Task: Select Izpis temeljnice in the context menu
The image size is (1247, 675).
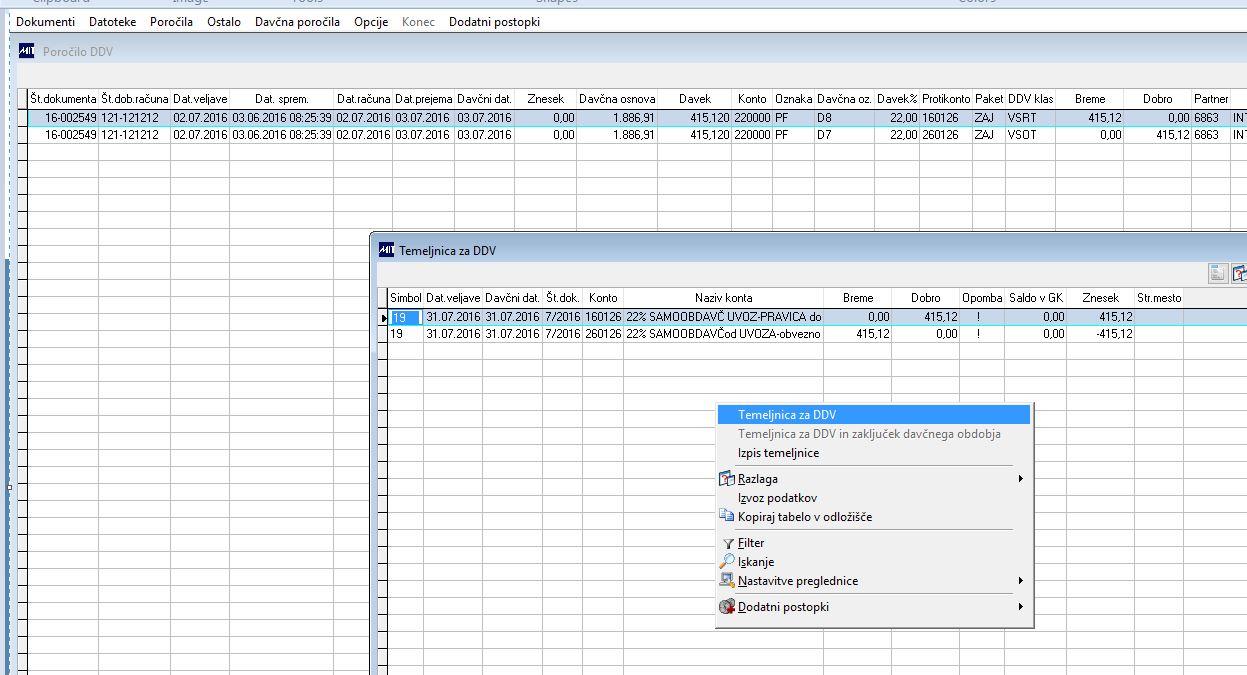Action: click(x=874, y=453)
